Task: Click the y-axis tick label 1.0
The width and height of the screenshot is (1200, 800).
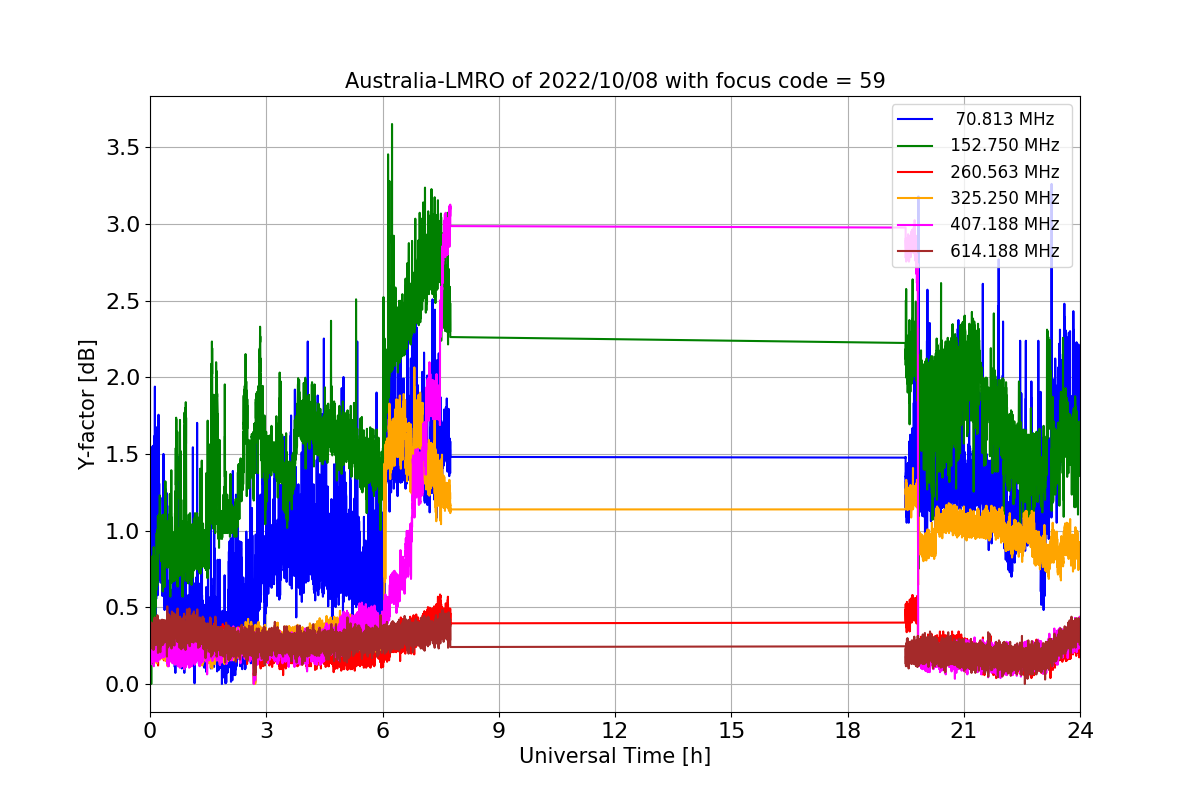Action: tap(124, 531)
